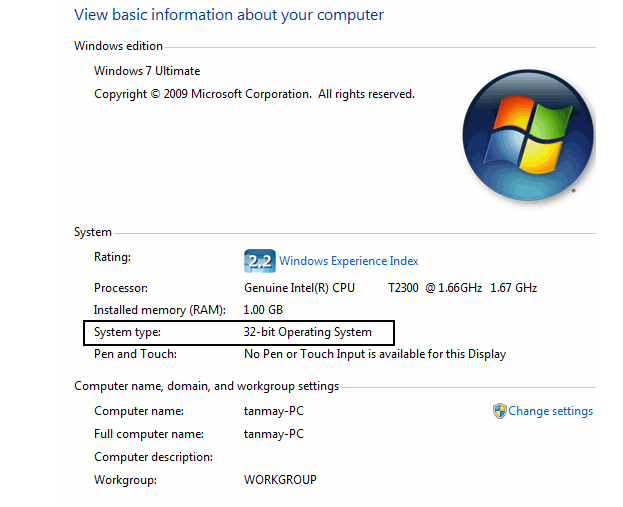The height and width of the screenshot is (507, 623).
Task: Click the Computer name, domain, and workgroup header
Action: pos(207,386)
